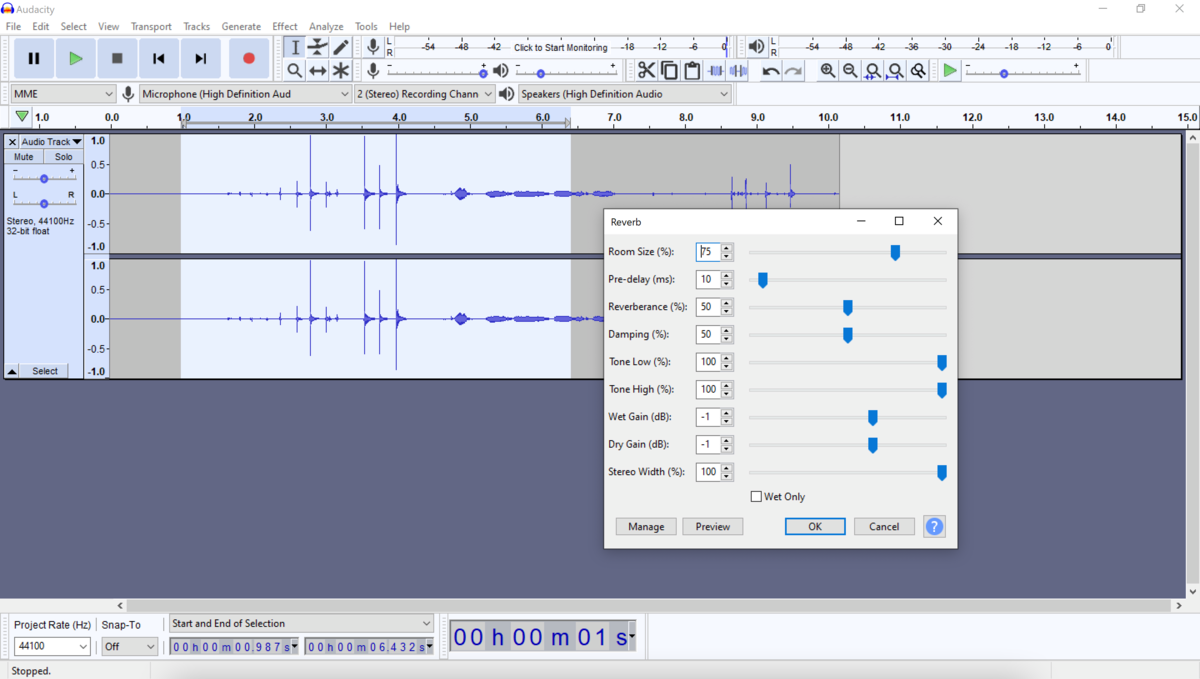Click the Zoom Toggle icon

tap(918, 71)
